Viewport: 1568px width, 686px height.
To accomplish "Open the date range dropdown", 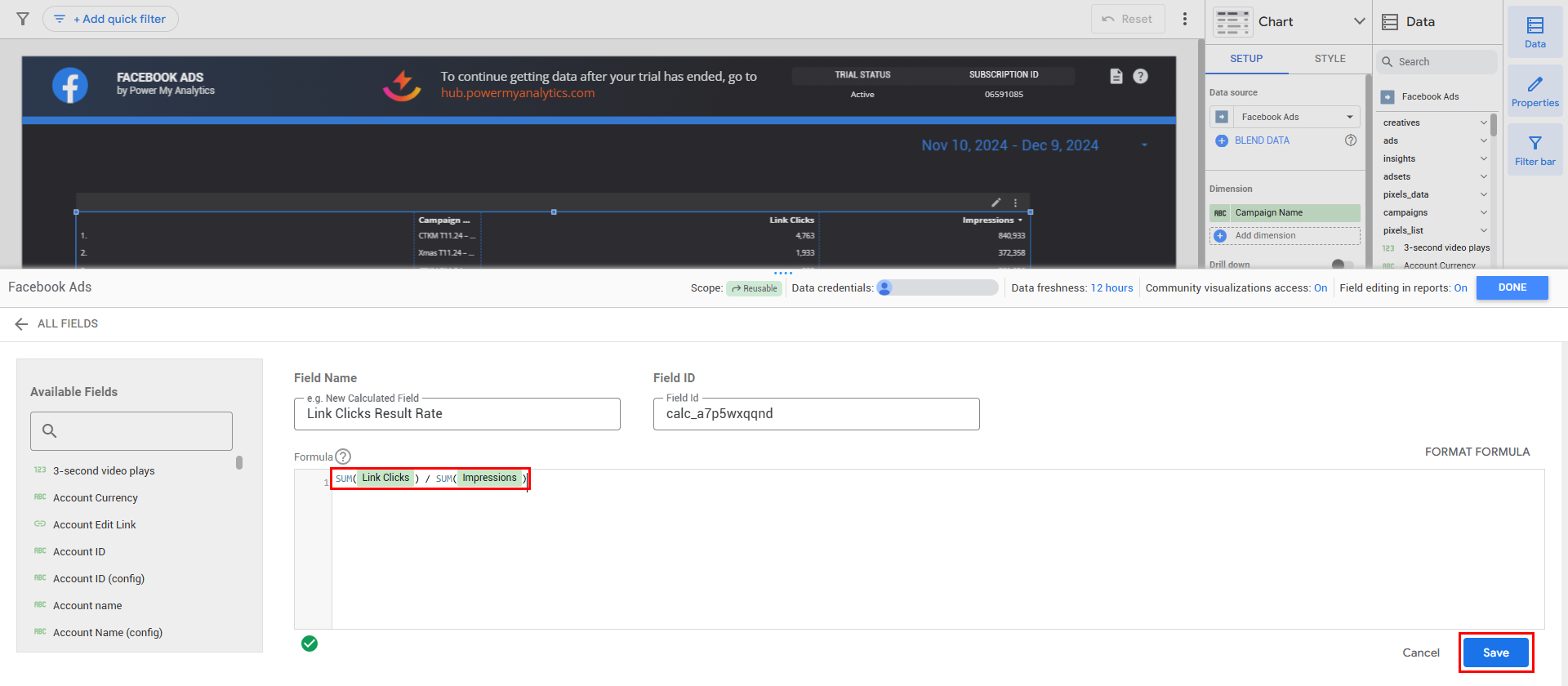I will 1144,145.
